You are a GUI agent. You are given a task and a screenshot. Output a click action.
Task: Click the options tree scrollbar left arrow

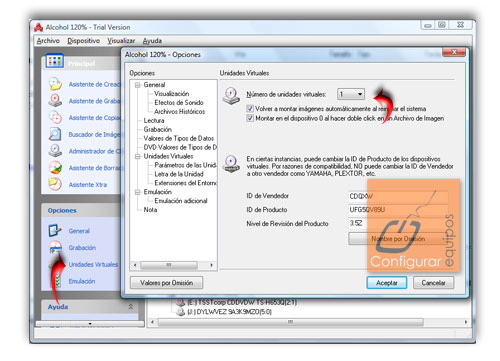point(135,265)
